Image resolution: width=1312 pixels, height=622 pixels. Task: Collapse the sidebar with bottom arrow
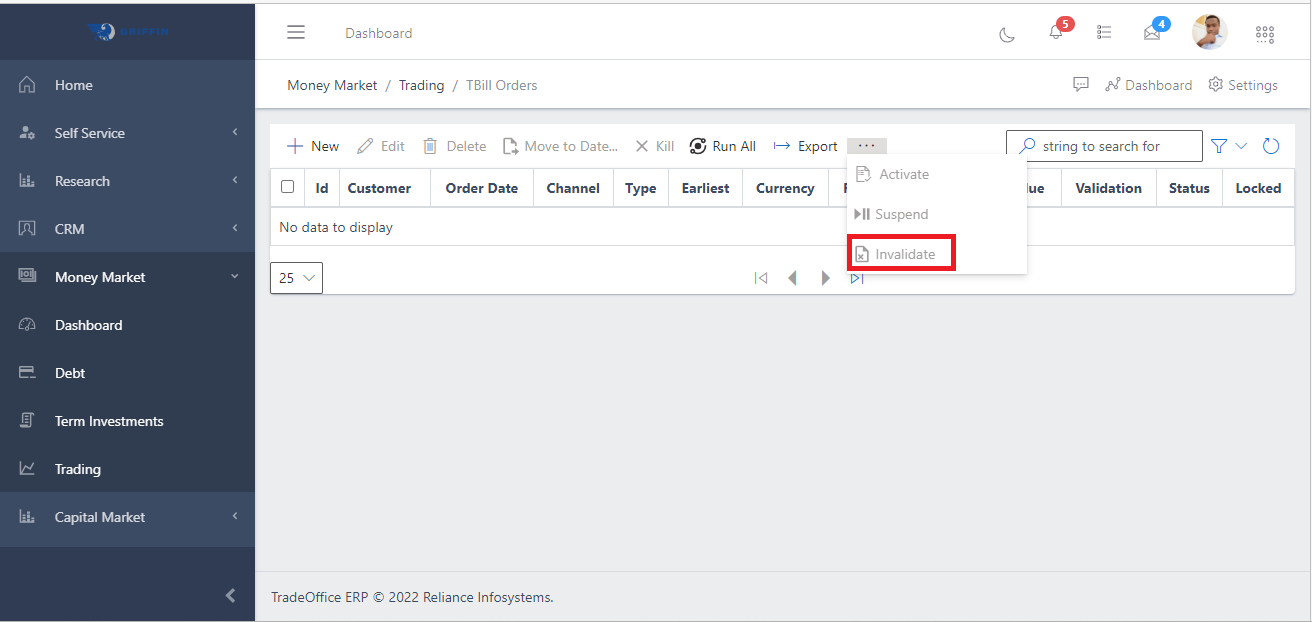coord(230,596)
